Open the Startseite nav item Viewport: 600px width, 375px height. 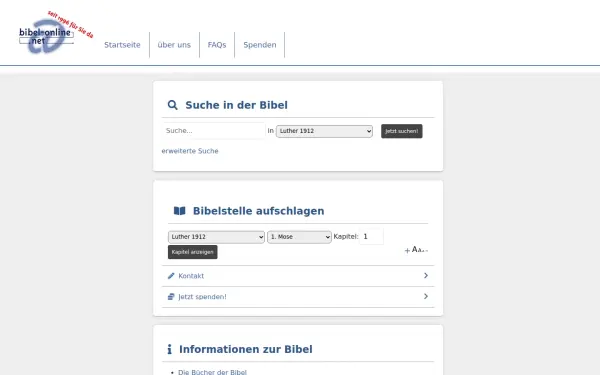point(122,45)
